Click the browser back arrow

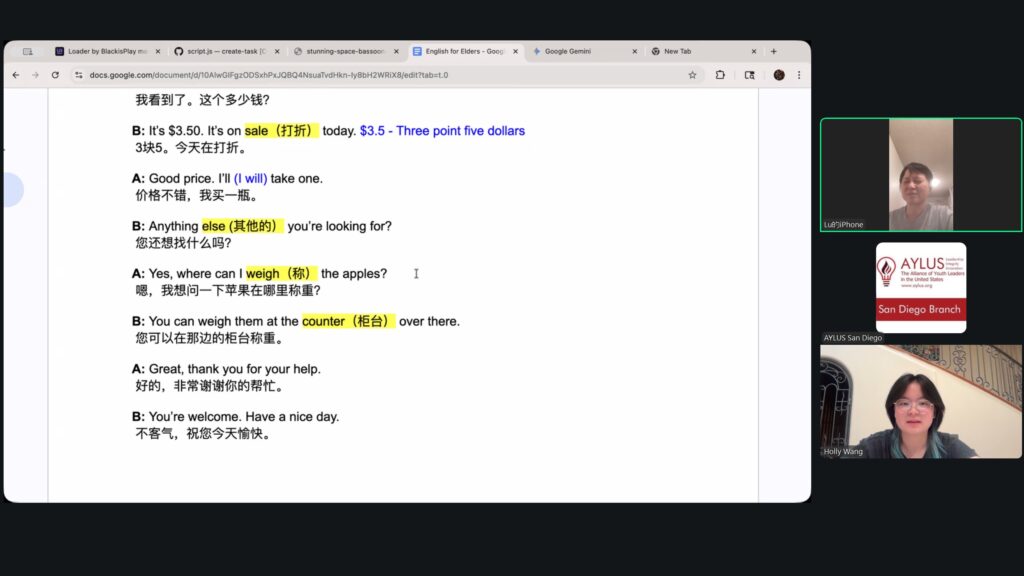click(16, 75)
